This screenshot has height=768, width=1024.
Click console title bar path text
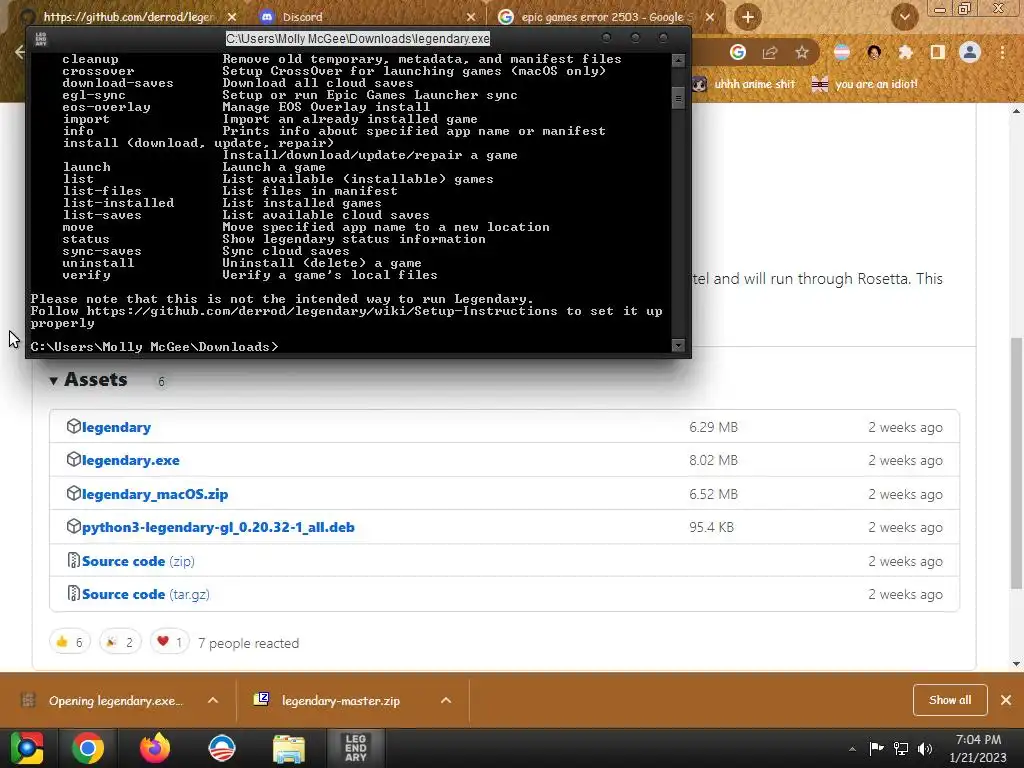tap(358, 39)
